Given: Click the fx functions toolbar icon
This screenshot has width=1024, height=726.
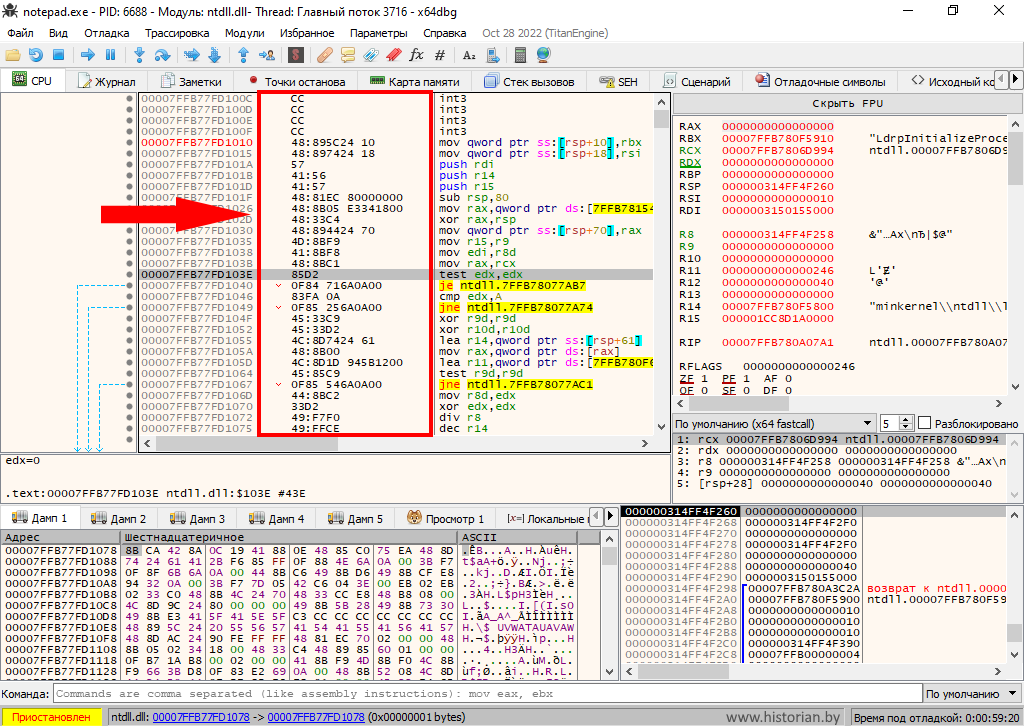Looking at the screenshot, I should click(417, 54).
